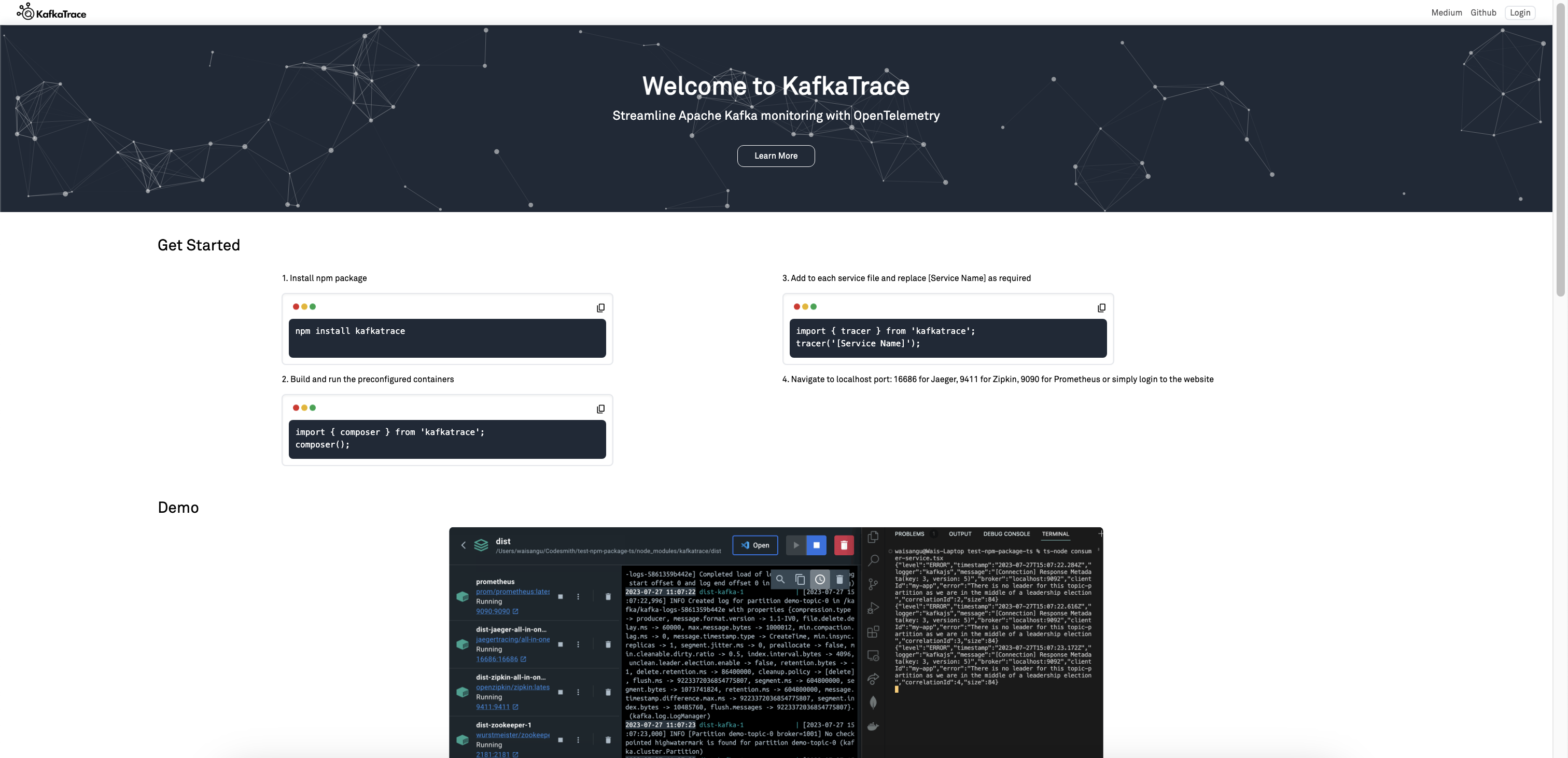Click the "tracer('[Service Name]');" code line

pyautogui.click(x=858, y=344)
